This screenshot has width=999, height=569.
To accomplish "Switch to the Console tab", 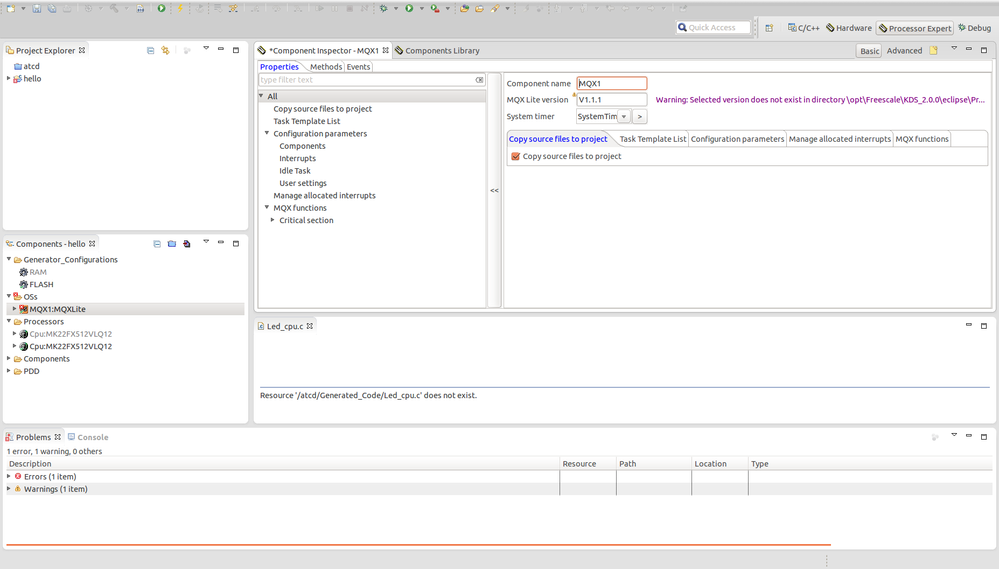I will (88, 437).
